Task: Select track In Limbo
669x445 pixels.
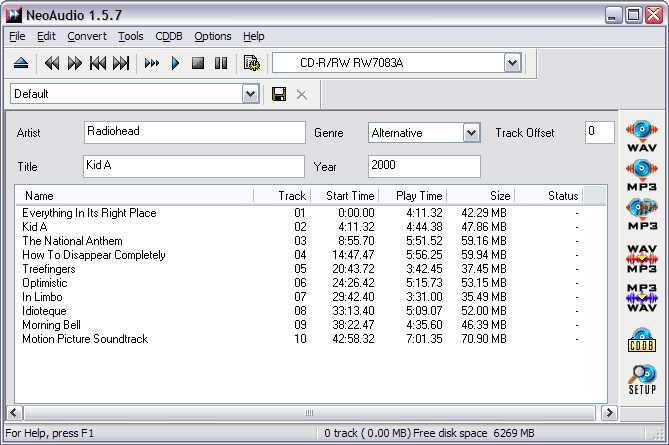Action: (42, 297)
